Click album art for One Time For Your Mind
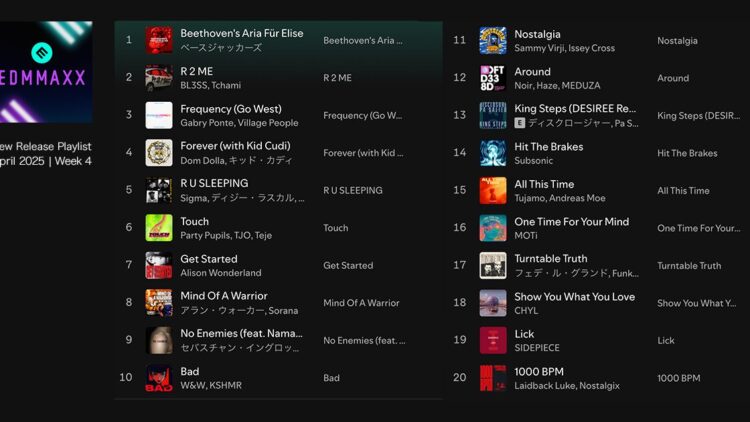Screen dimensions: 750x422 pyautogui.click(x=493, y=228)
